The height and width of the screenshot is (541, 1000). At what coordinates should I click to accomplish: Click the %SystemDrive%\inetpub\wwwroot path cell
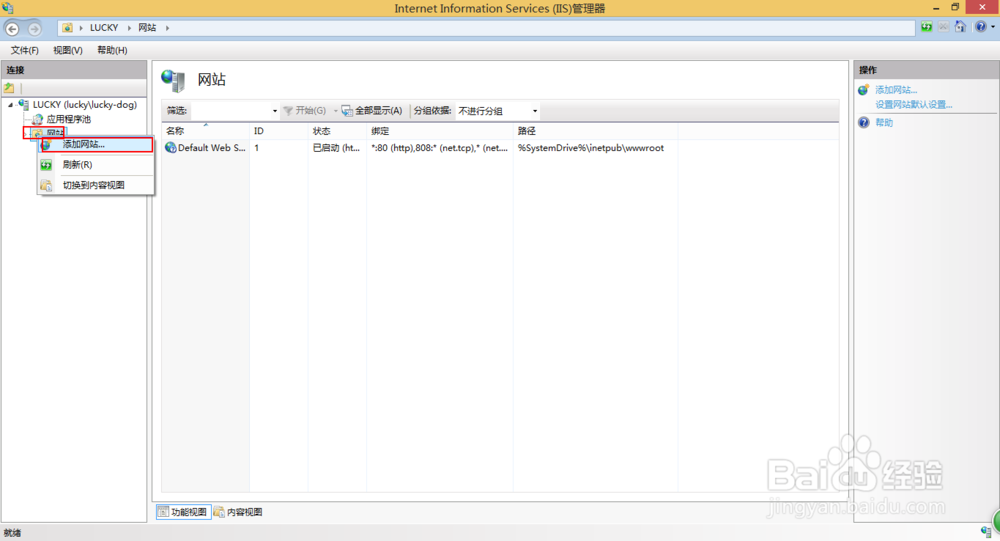pos(591,148)
